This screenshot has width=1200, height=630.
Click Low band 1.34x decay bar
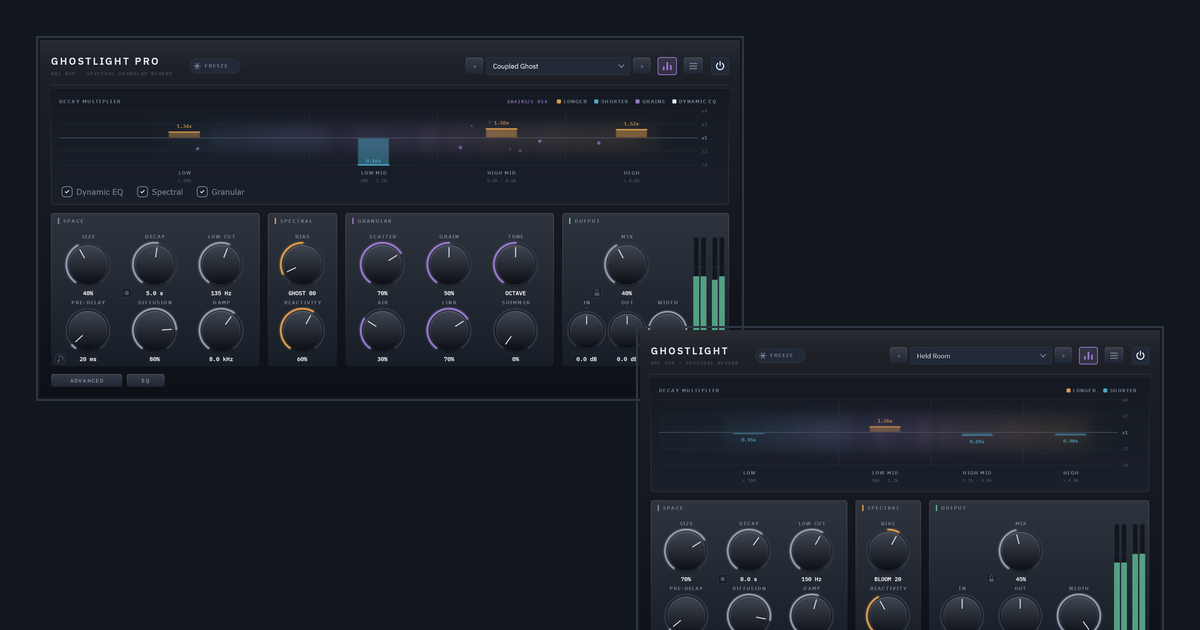pos(184,133)
